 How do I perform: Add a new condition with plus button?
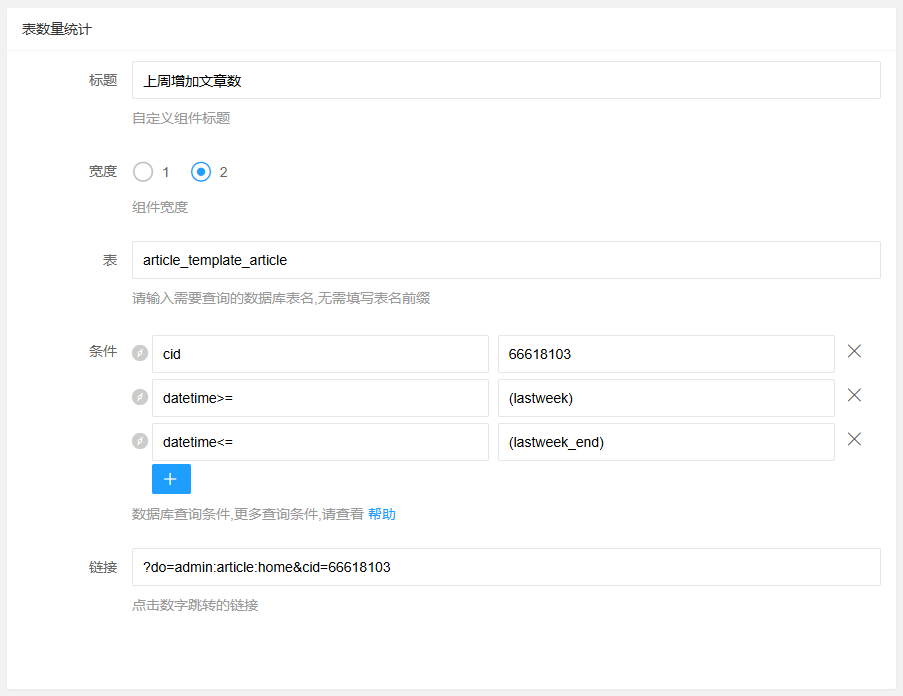point(171,479)
